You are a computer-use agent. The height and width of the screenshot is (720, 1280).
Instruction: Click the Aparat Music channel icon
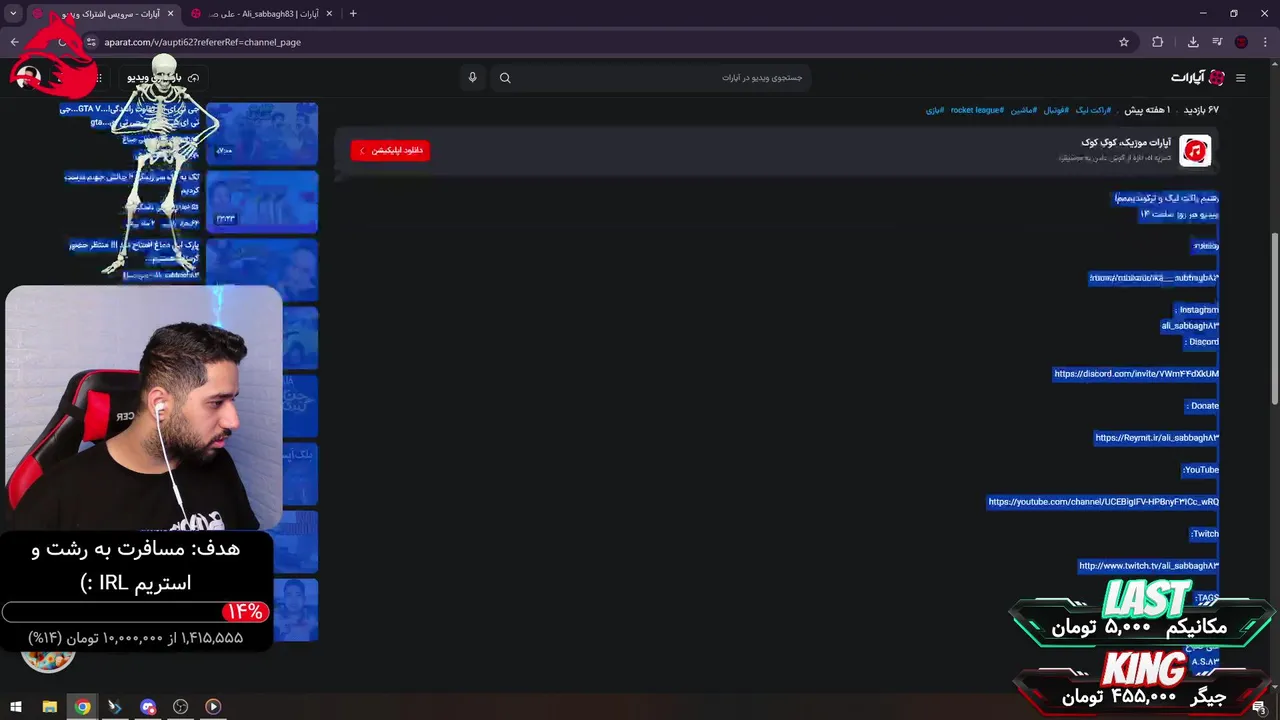pyautogui.click(x=1195, y=151)
